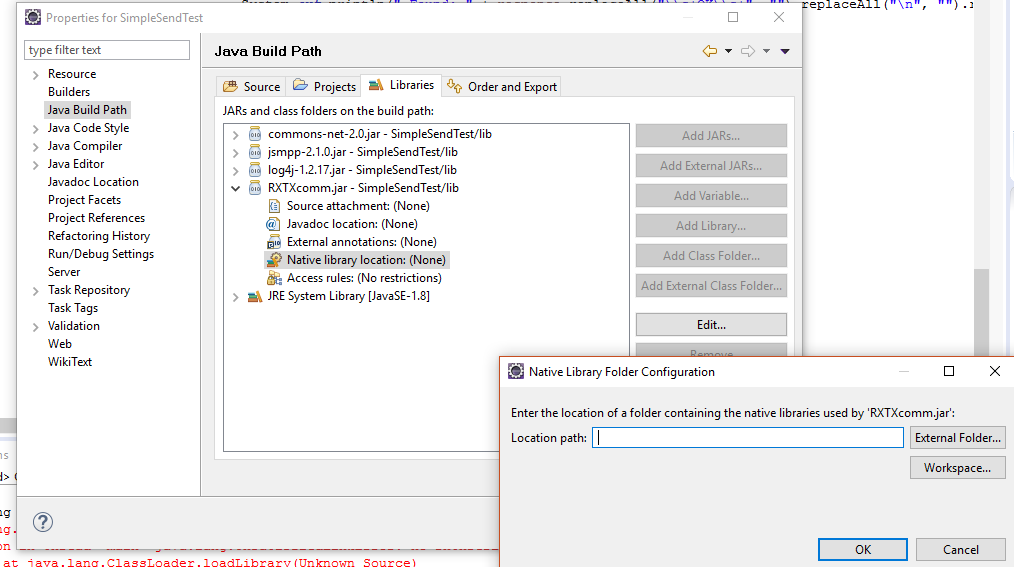1014x567 pixels.
Task: Open the Projects tab
Action: tap(324, 86)
